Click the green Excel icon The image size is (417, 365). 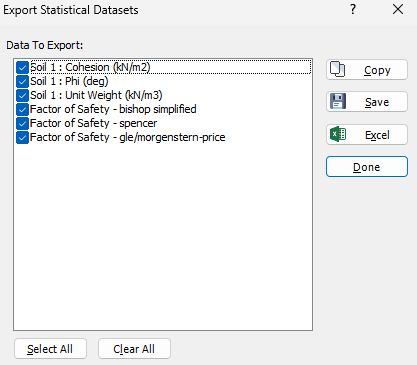tap(338, 134)
